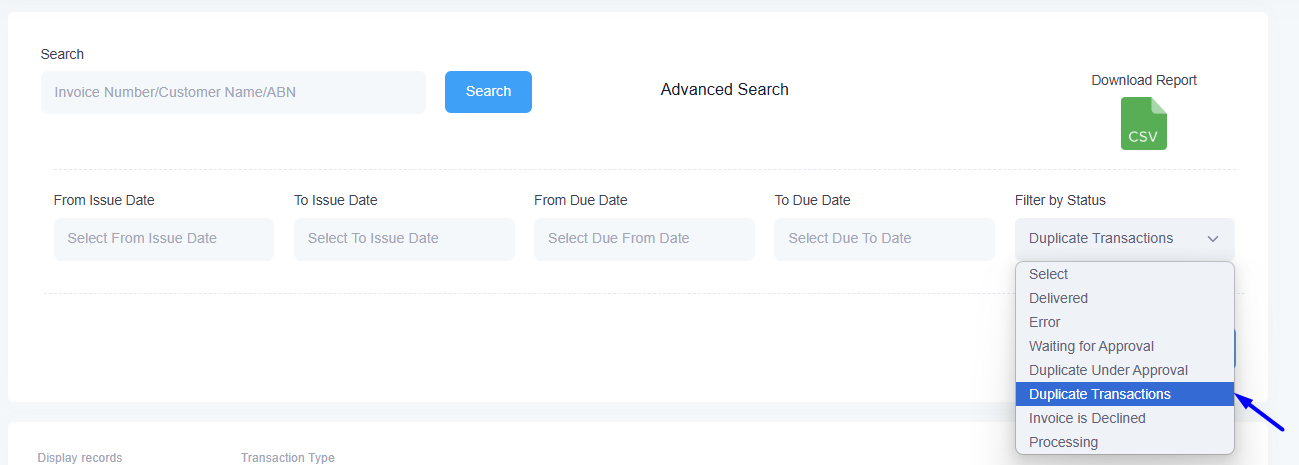Open Advanced Search
The image size is (1299, 465).
point(724,90)
